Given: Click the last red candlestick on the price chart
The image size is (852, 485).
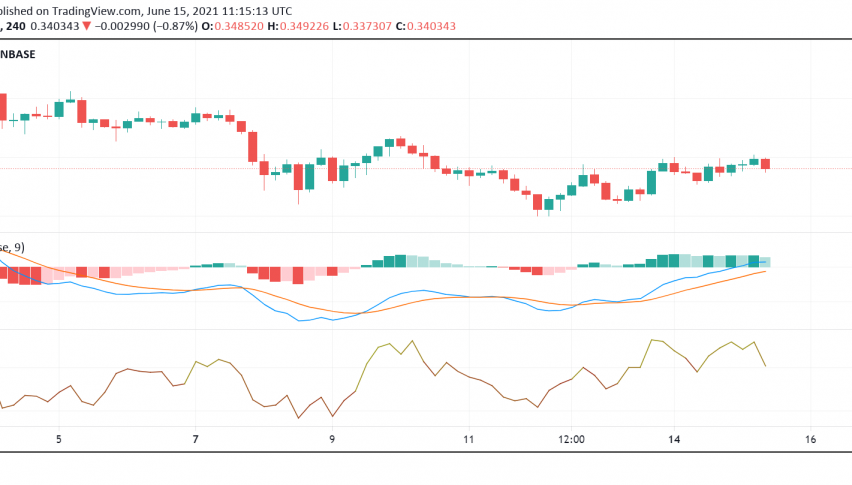Looking at the screenshot, I should tap(766, 164).
